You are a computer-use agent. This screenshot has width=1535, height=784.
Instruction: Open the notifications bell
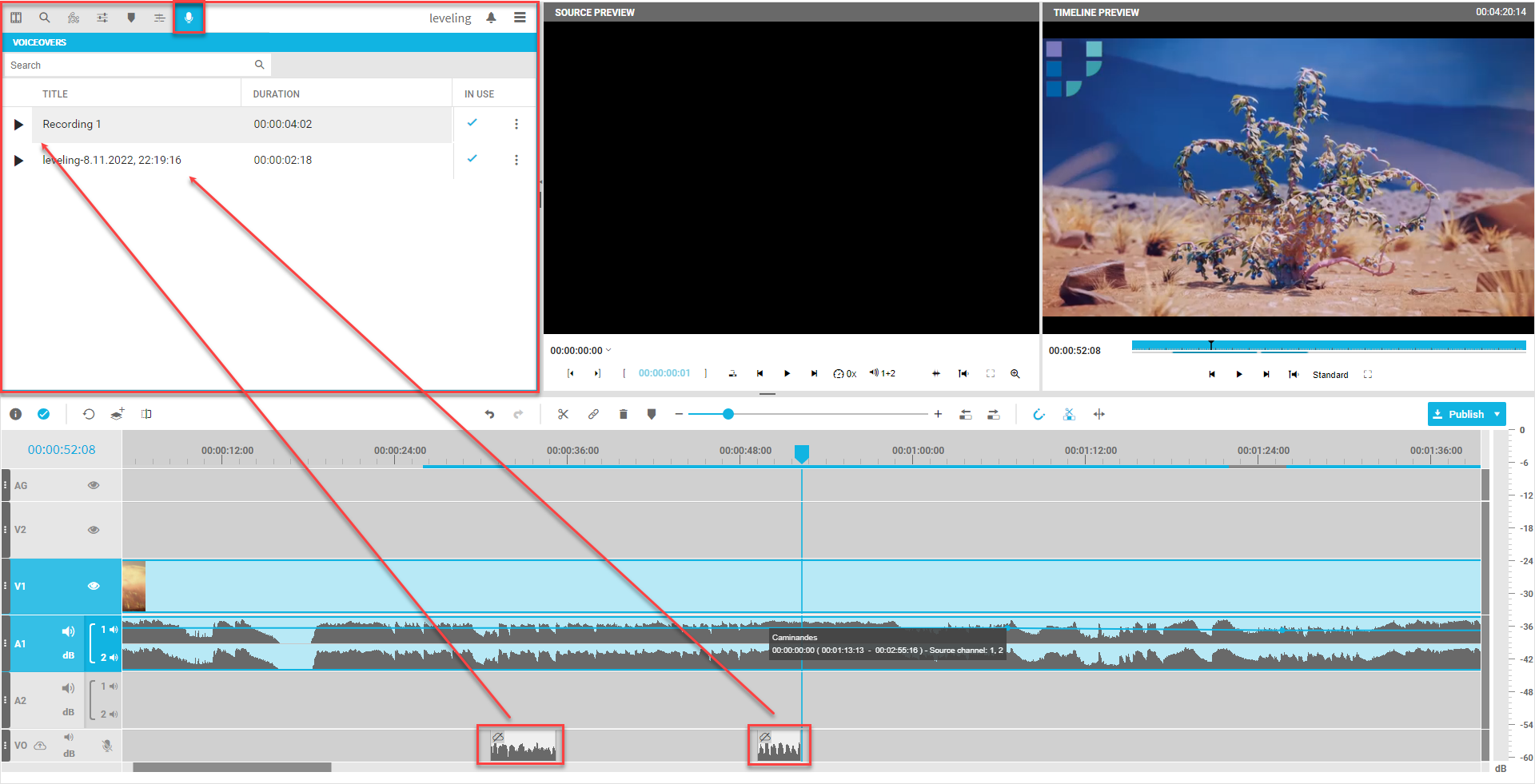click(x=491, y=18)
